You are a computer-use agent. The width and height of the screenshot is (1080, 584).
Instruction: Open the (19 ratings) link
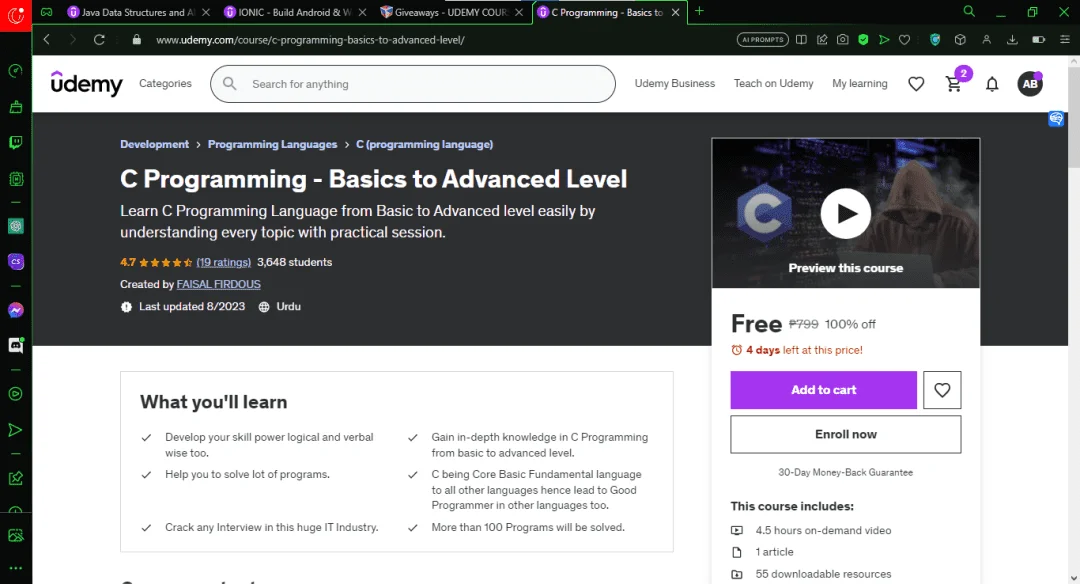[224, 262]
